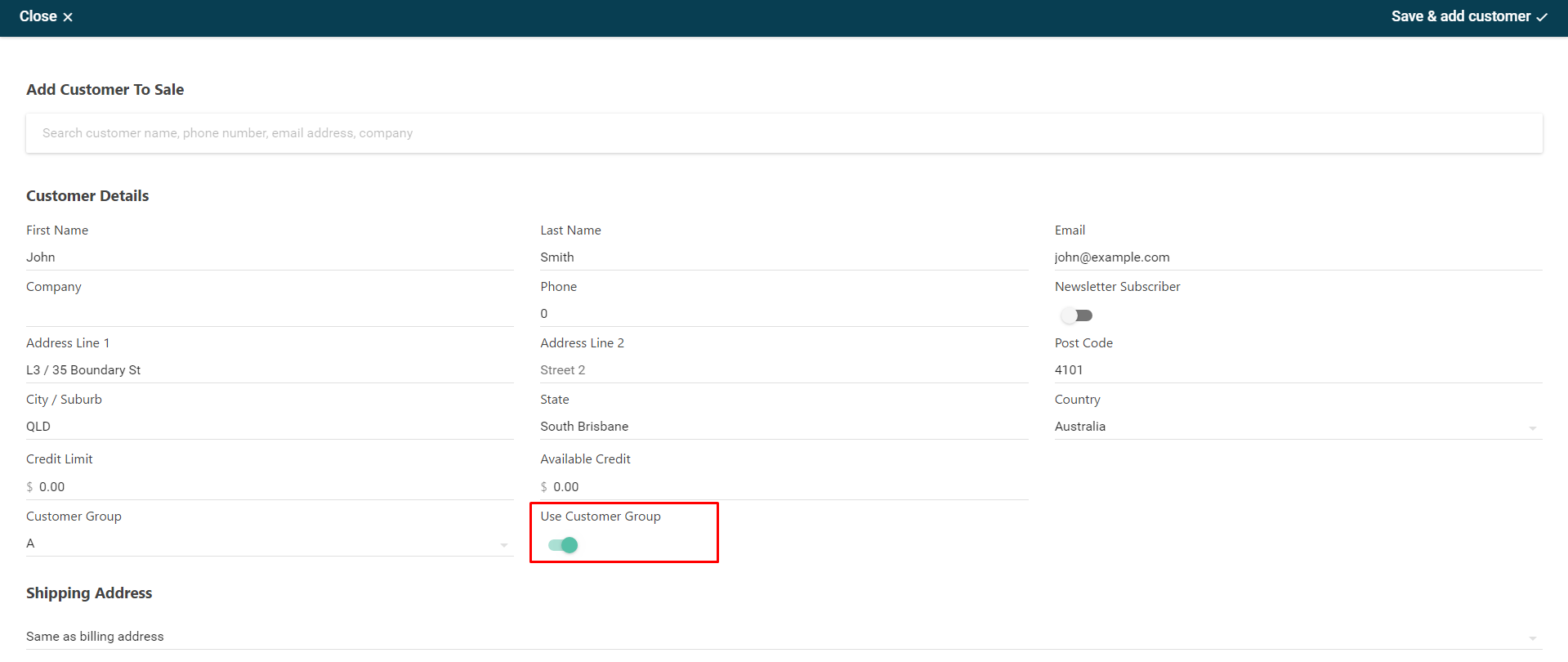This screenshot has height=662, width=1568.
Task: Click into the empty Company field
Action: [x=270, y=314]
